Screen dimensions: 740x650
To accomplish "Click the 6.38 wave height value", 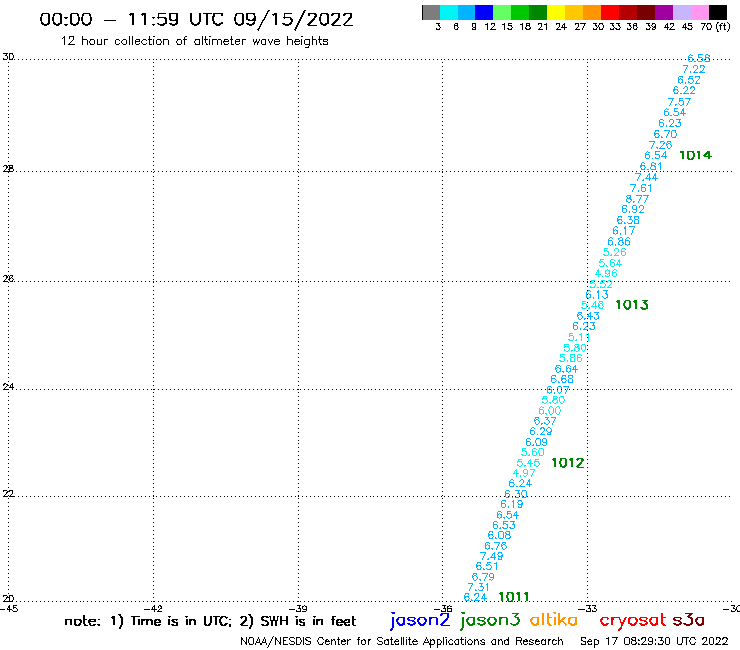I will (x=628, y=220).
